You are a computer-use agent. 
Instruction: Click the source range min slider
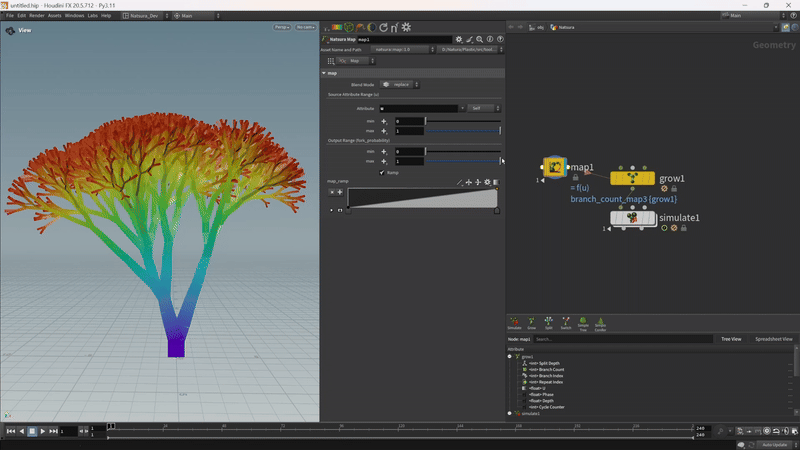pyautogui.click(x=463, y=121)
